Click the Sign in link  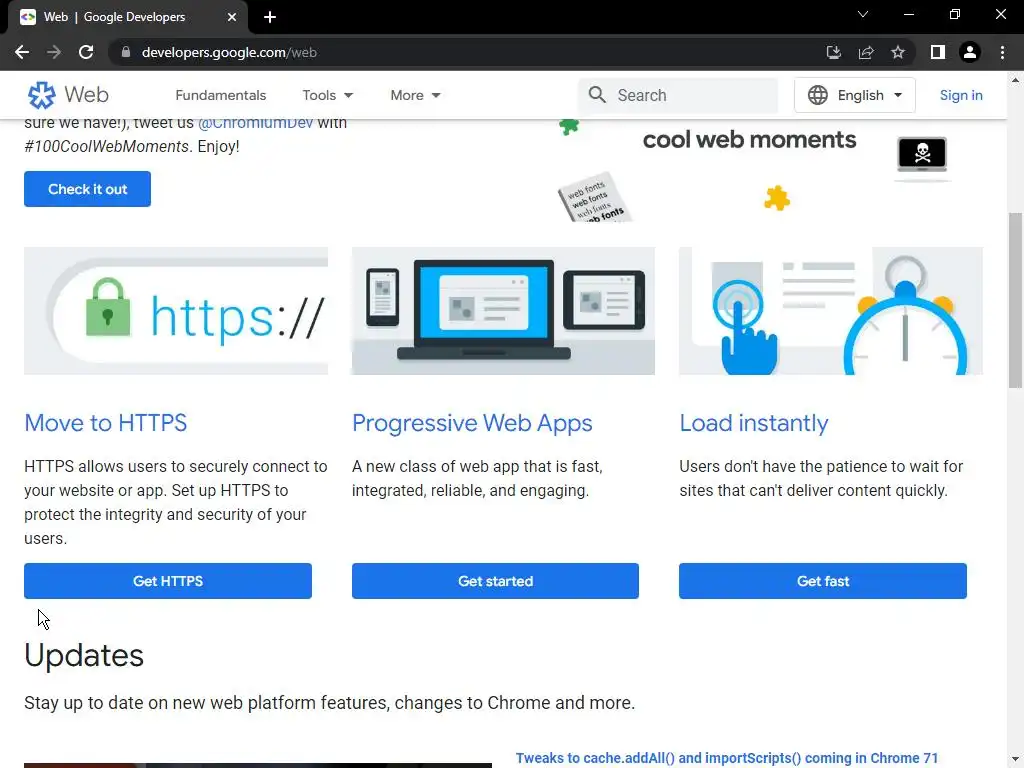(x=961, y=95)
